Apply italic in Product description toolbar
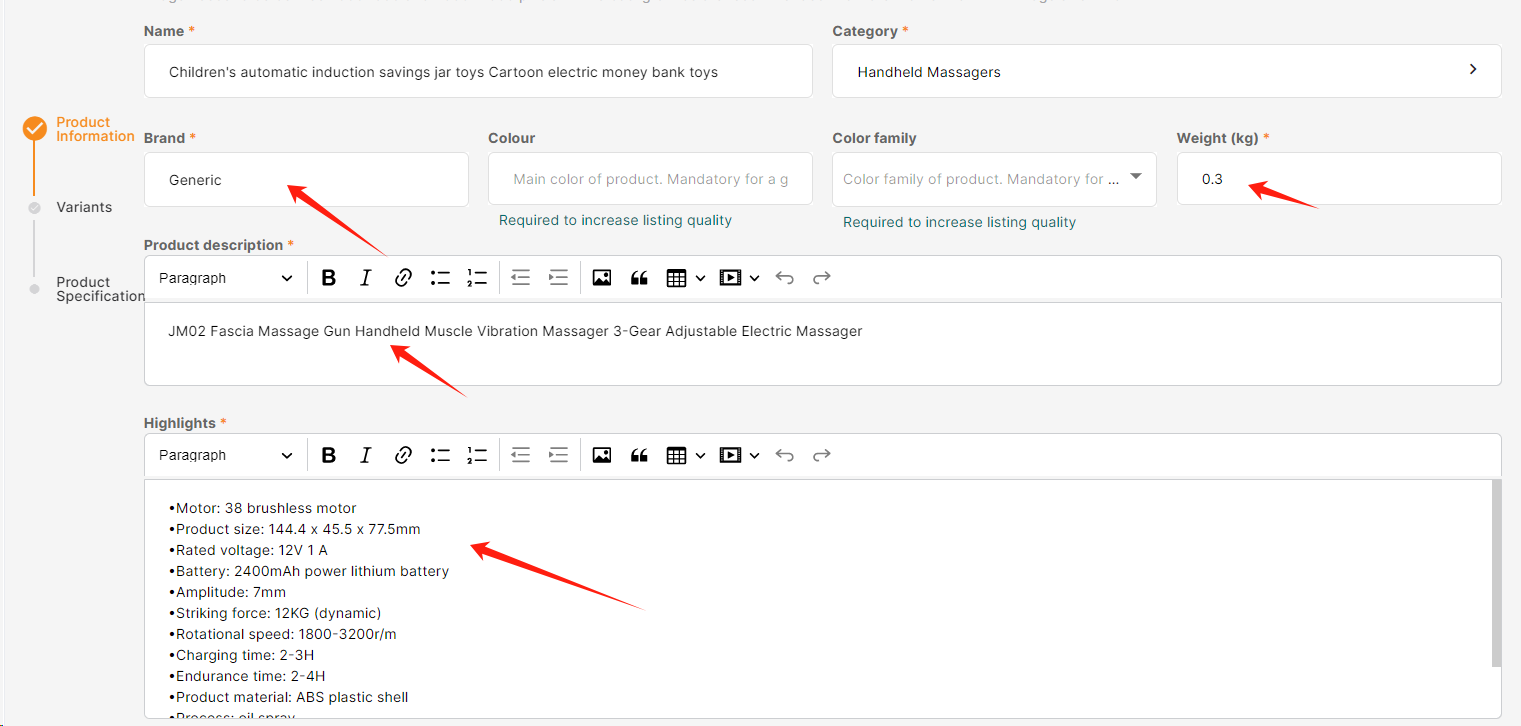The image size is (1521, 726). pyautogui.click(x=365, y=278)
